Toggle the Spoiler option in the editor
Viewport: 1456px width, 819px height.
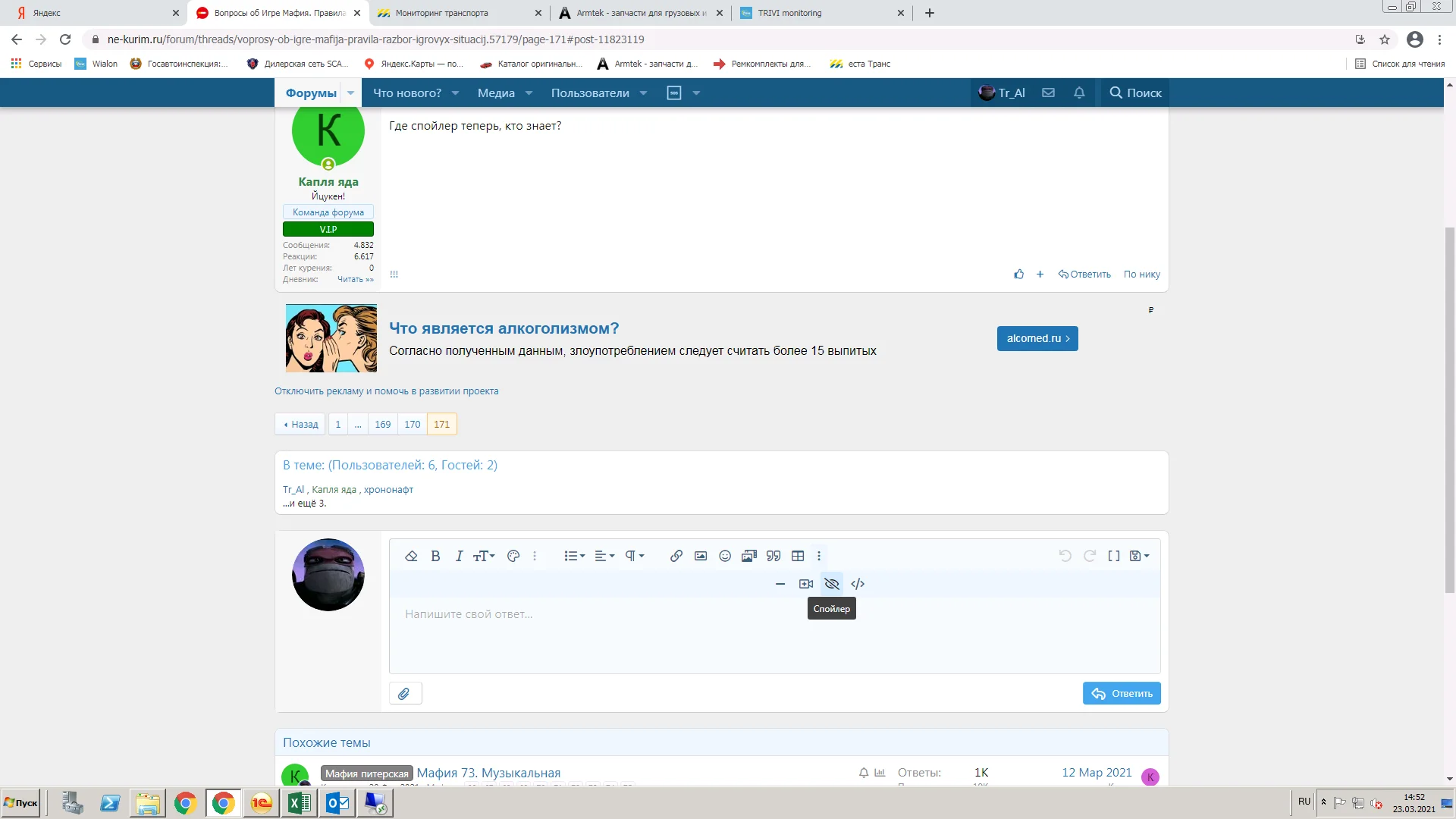pos(831,584)
